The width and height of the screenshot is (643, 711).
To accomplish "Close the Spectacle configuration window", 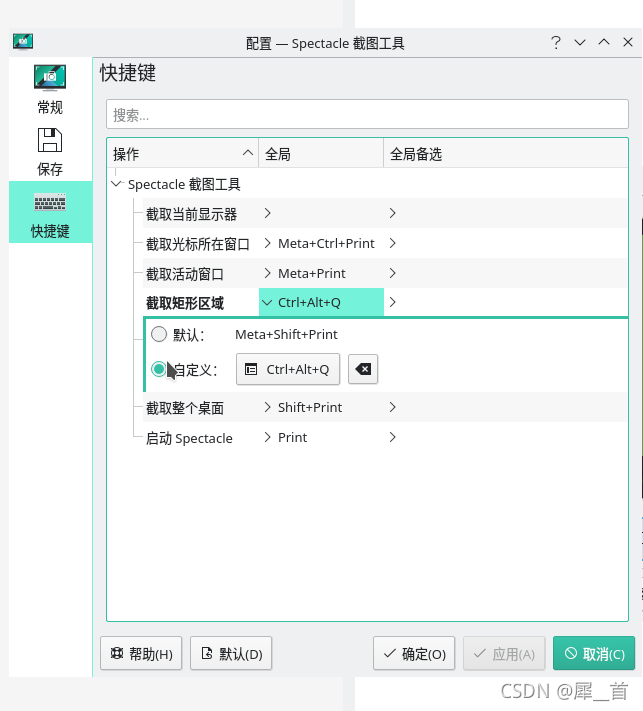I will (x=628, y=42).
